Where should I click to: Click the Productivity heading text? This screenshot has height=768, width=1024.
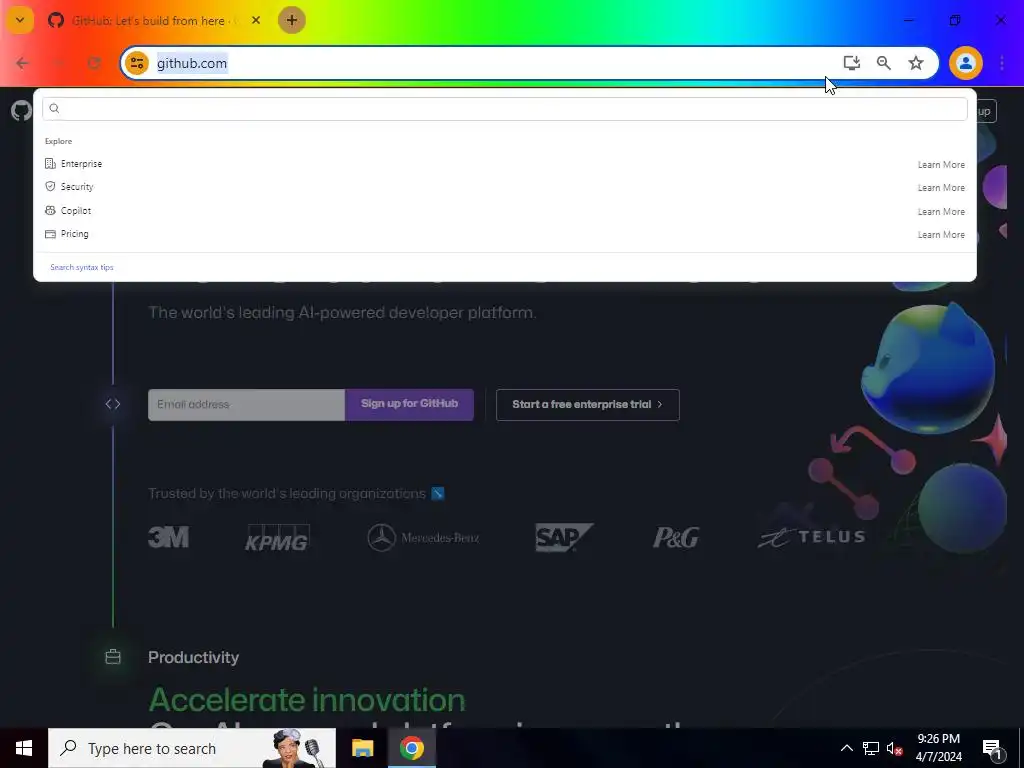tap(193, 657)
